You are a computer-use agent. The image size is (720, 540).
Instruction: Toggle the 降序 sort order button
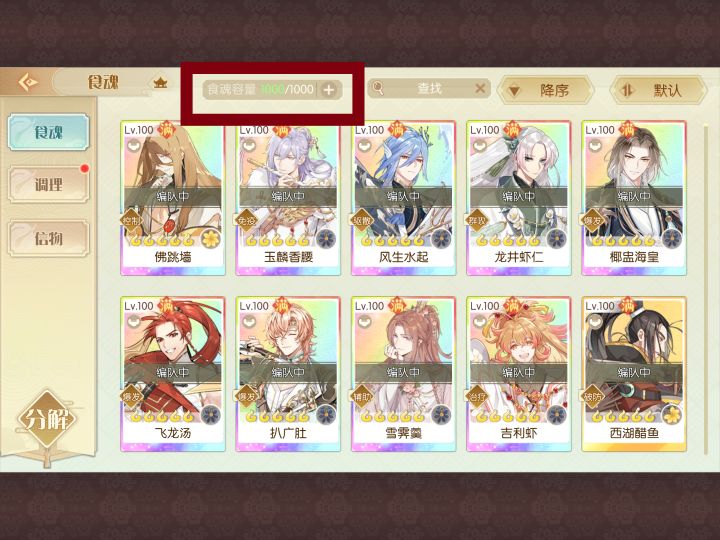tap(545, 90)
